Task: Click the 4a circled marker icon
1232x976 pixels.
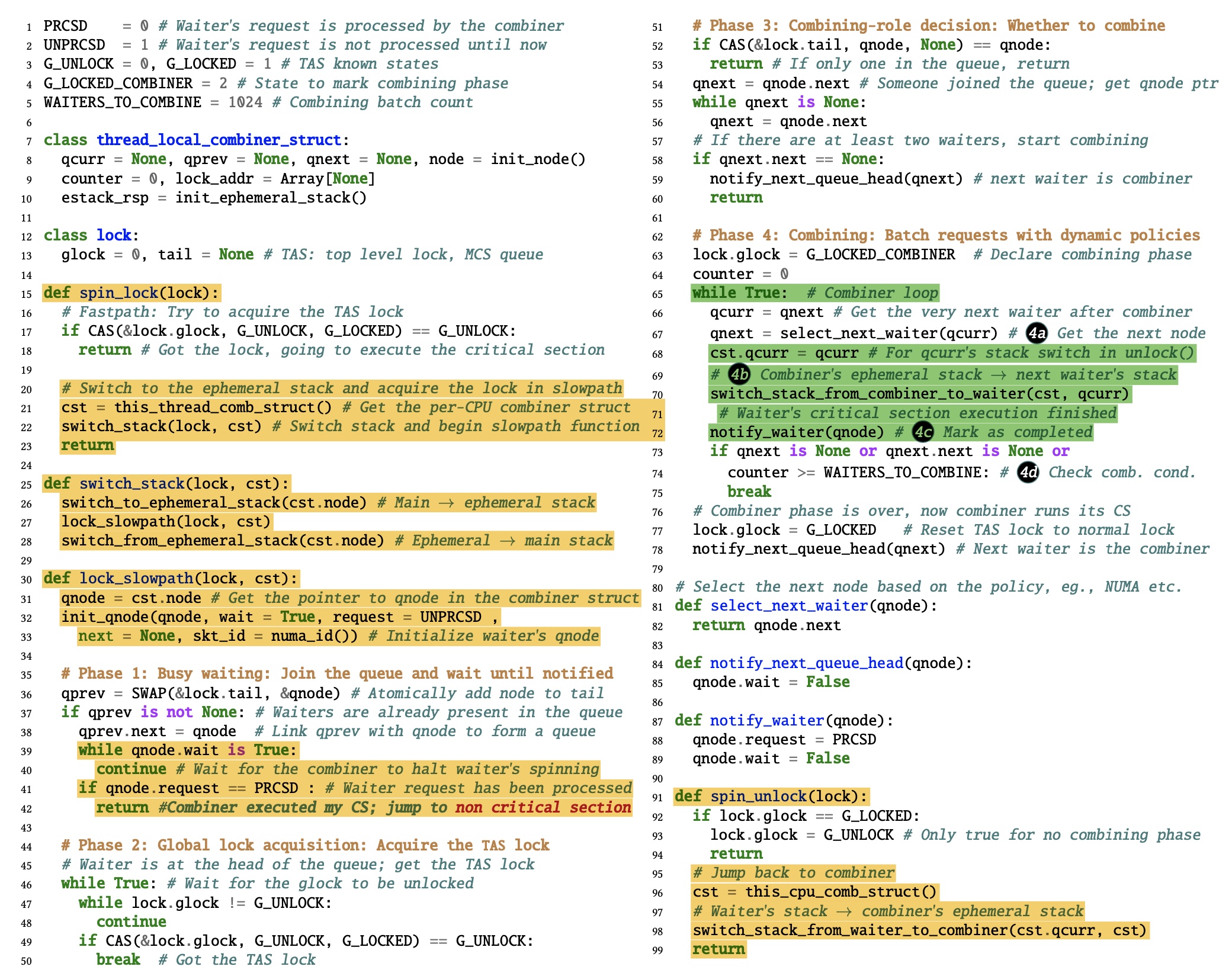Action: [1037, 333]
